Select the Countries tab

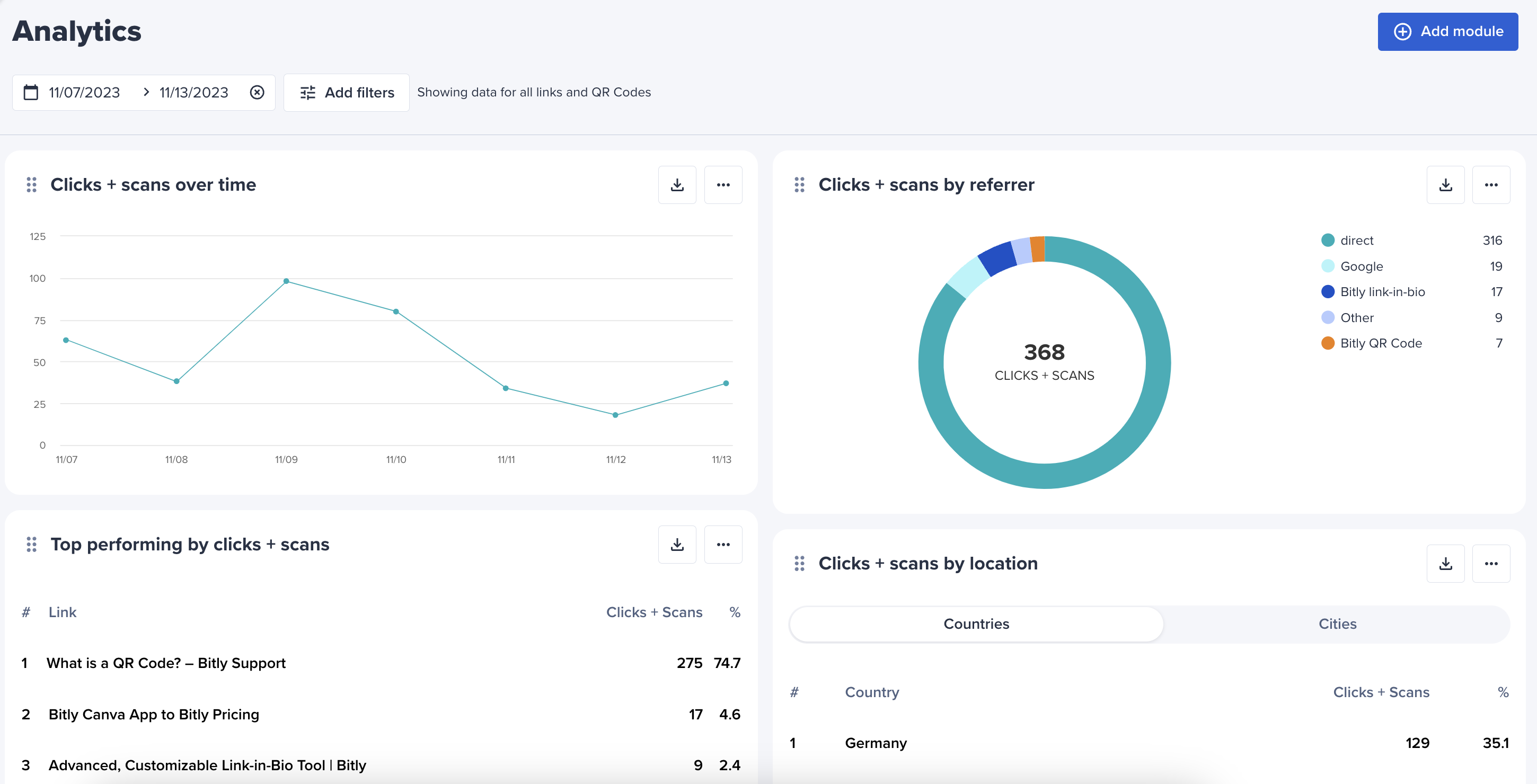[976, 623]
